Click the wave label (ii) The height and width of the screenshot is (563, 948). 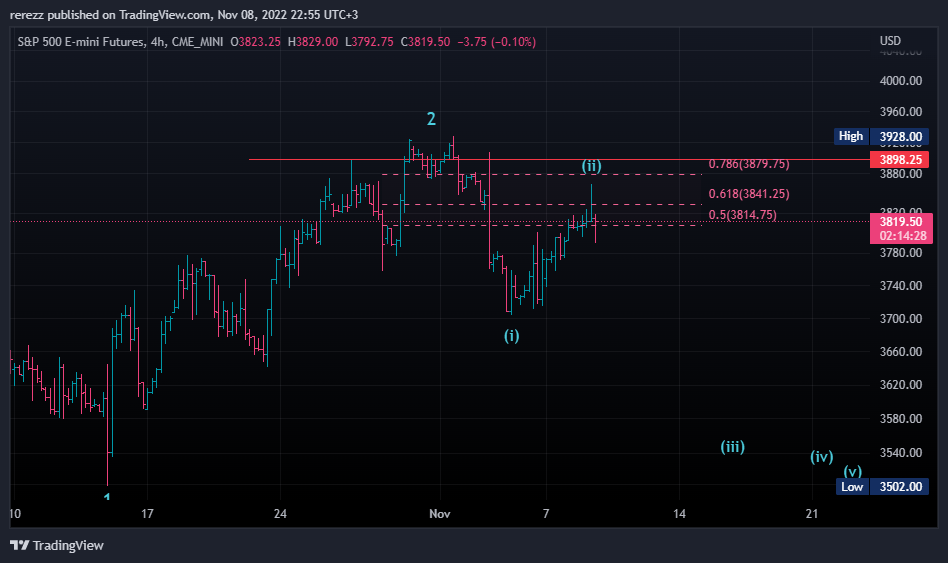click(x=591, y=166)
